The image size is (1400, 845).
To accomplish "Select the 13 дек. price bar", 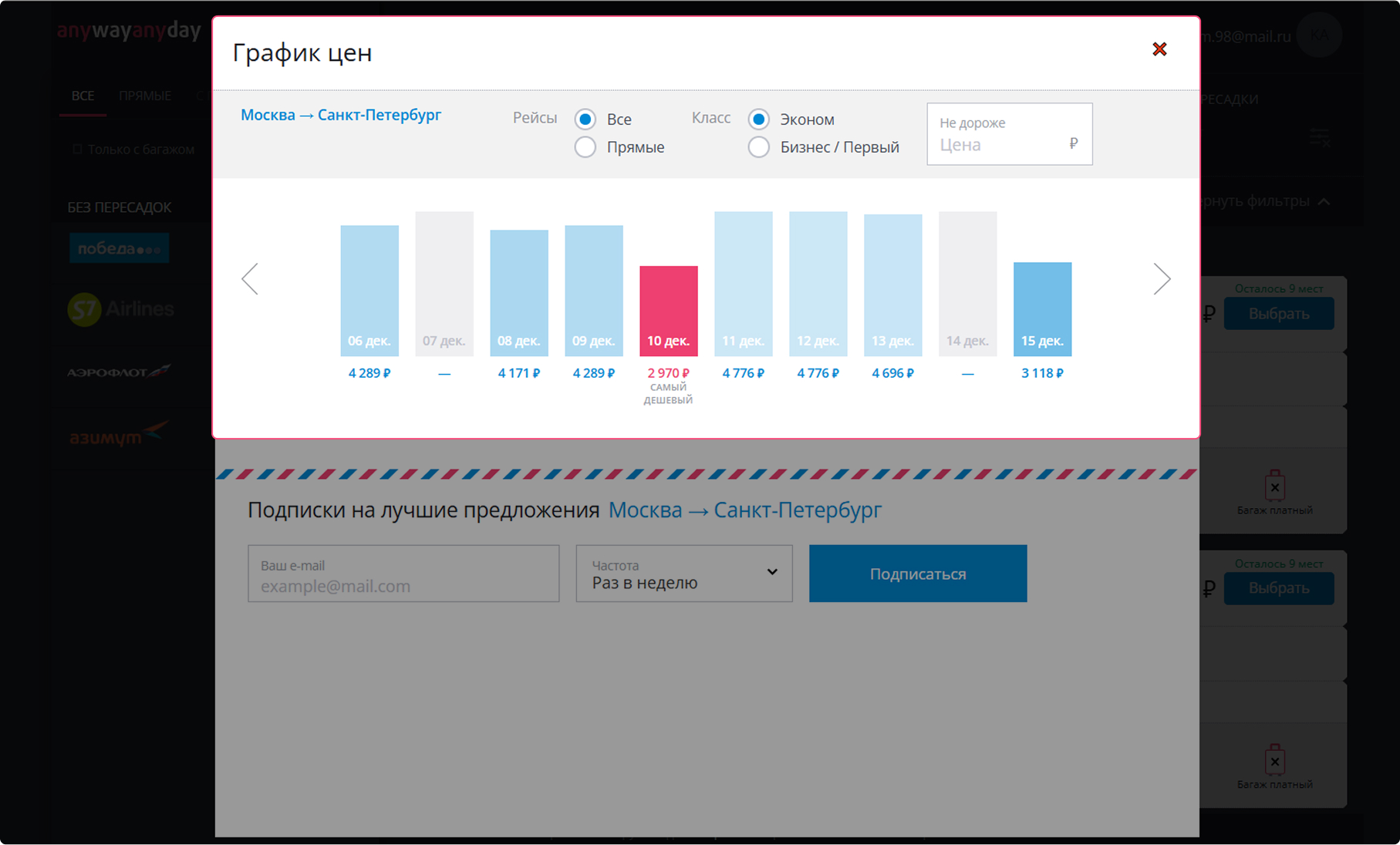I will tap(892, 286).
